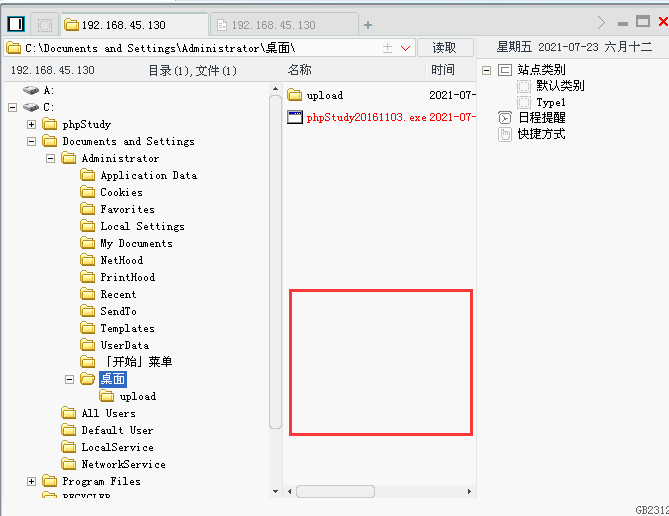Image resolution: width=669 pixels, height=516 pixels.
Task: Click the tree scrollbar up arrow
Action: (x=275, y=89)
